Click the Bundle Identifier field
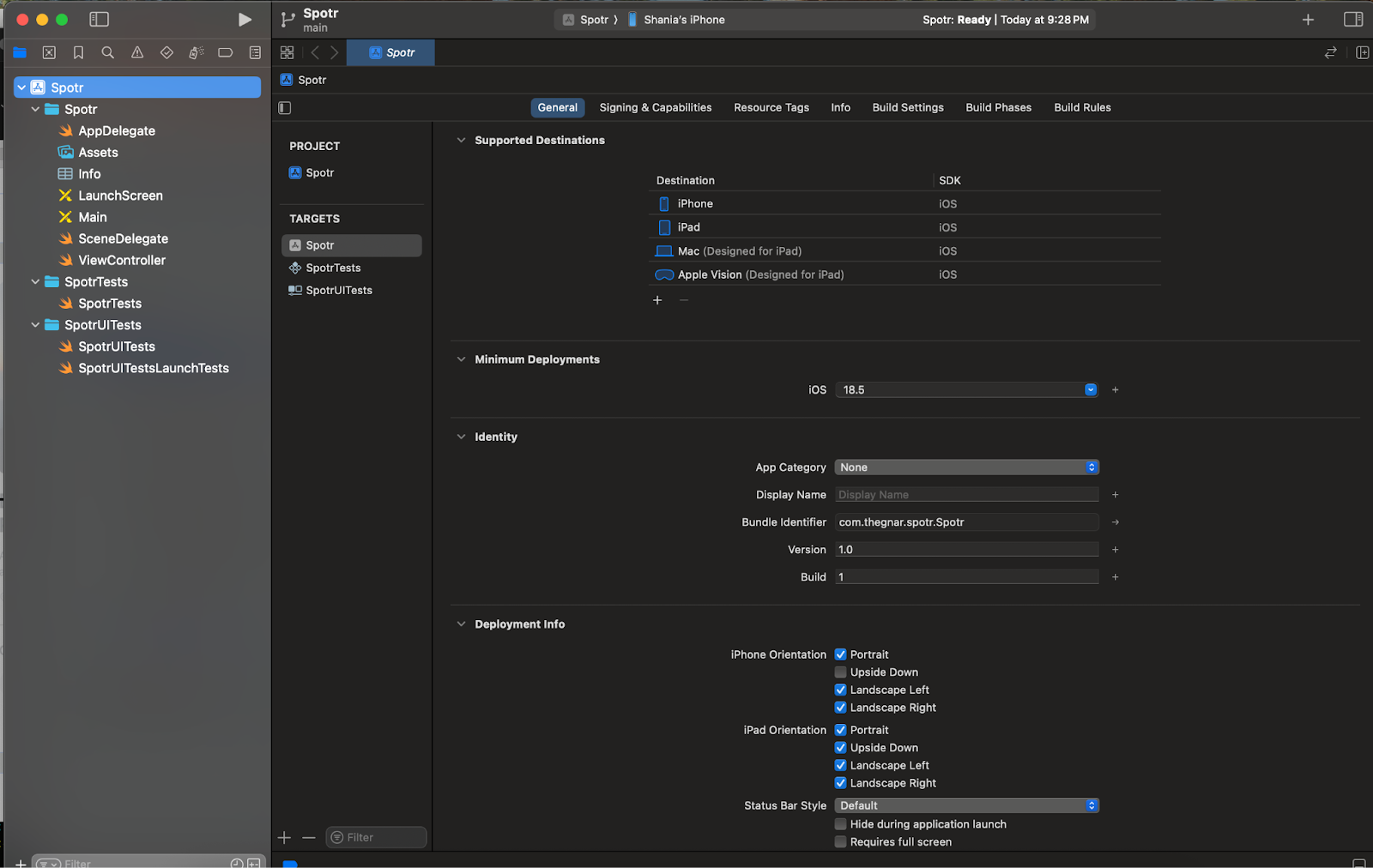 coord(967,522)
